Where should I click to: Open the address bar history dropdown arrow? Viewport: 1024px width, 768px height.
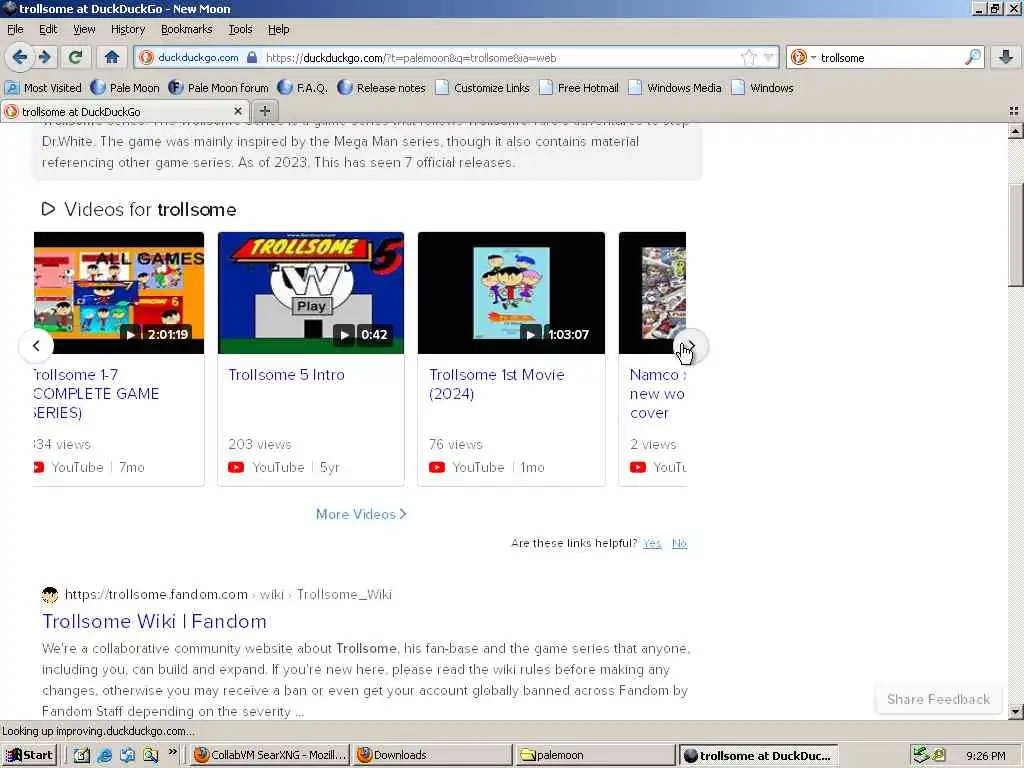tap(769, 58)
